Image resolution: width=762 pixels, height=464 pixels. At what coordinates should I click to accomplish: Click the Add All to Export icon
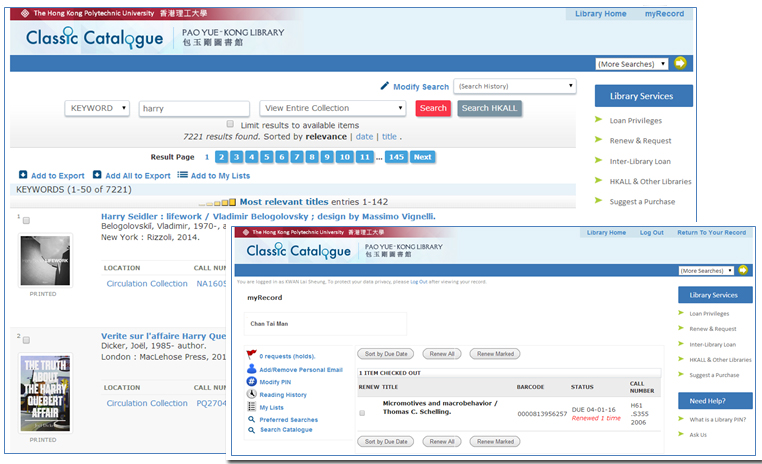(97, 175)
